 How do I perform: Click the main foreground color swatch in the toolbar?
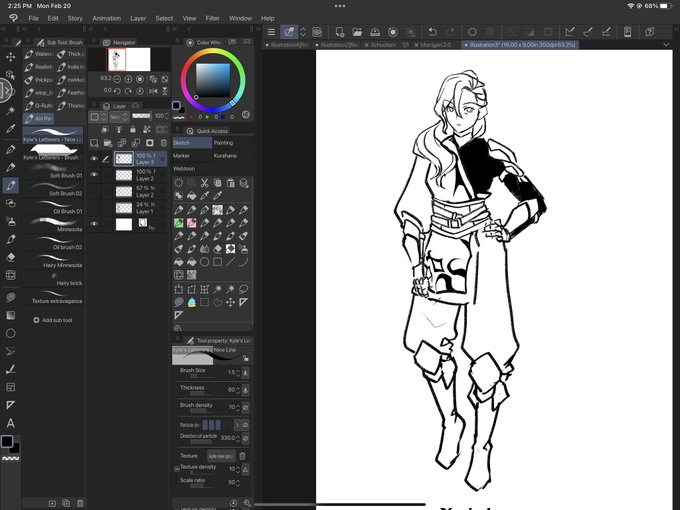click(7, 441)
